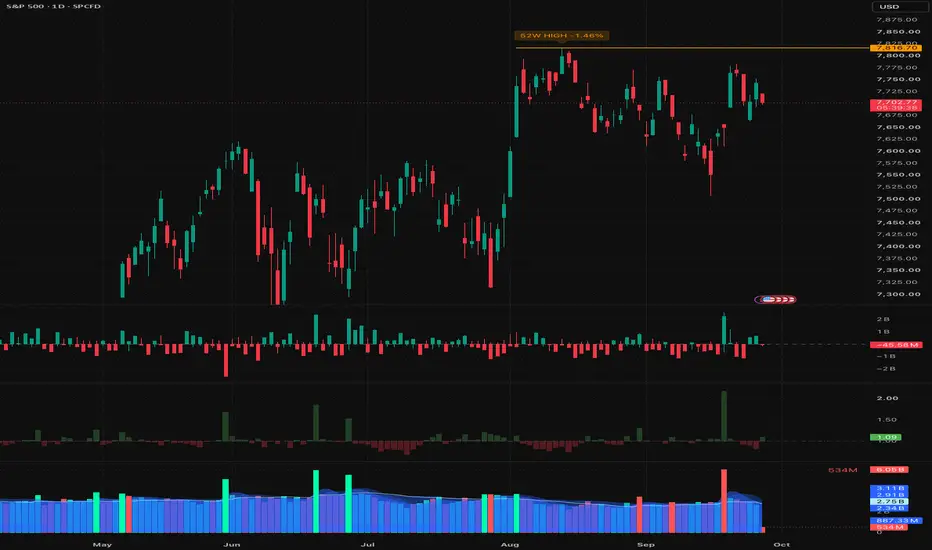The width and height of the screenshot is (932, 550).
Task: Click the red 534M axis label
Action: click(889, 527)
